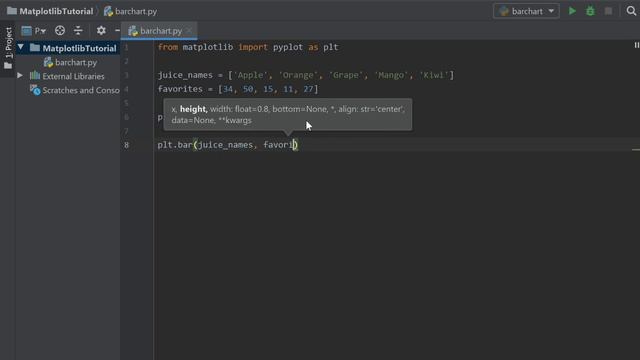
Task: Click 'favorites' variable on line 4
Action: tap(180, 89)
